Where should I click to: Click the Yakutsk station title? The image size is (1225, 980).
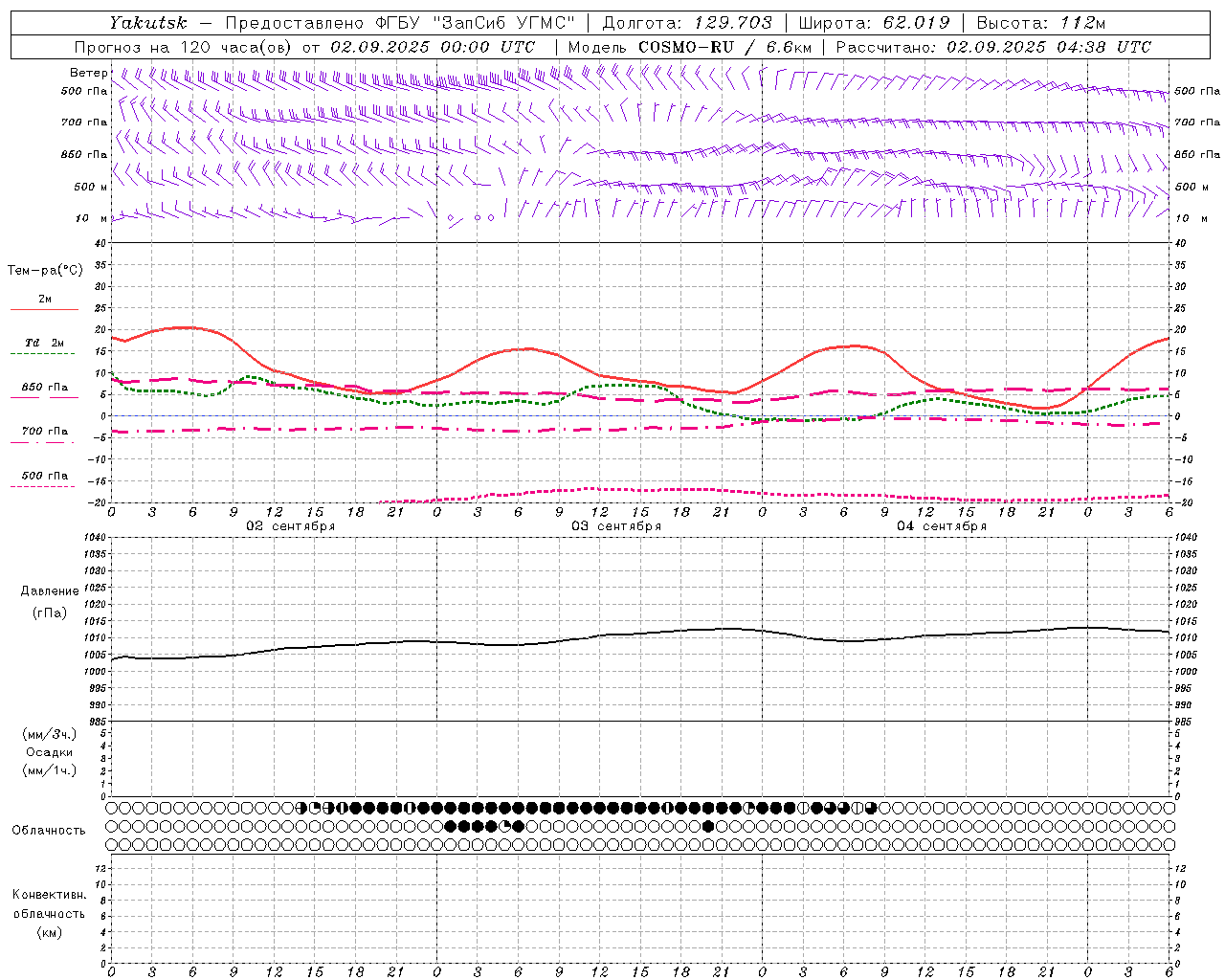coord(148,23)
